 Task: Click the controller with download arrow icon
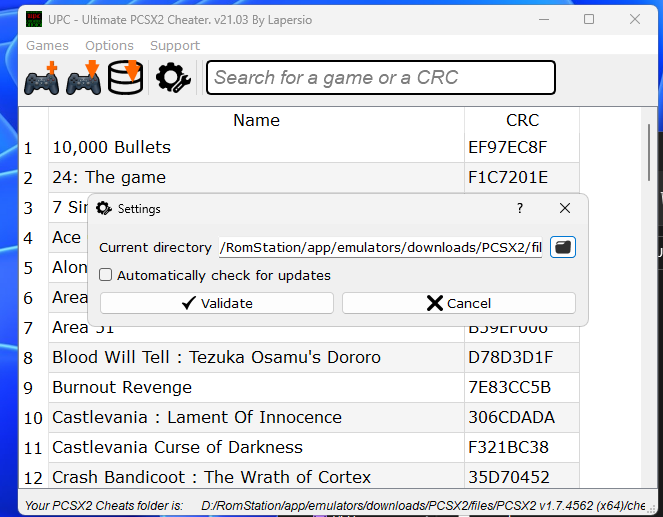85,78
